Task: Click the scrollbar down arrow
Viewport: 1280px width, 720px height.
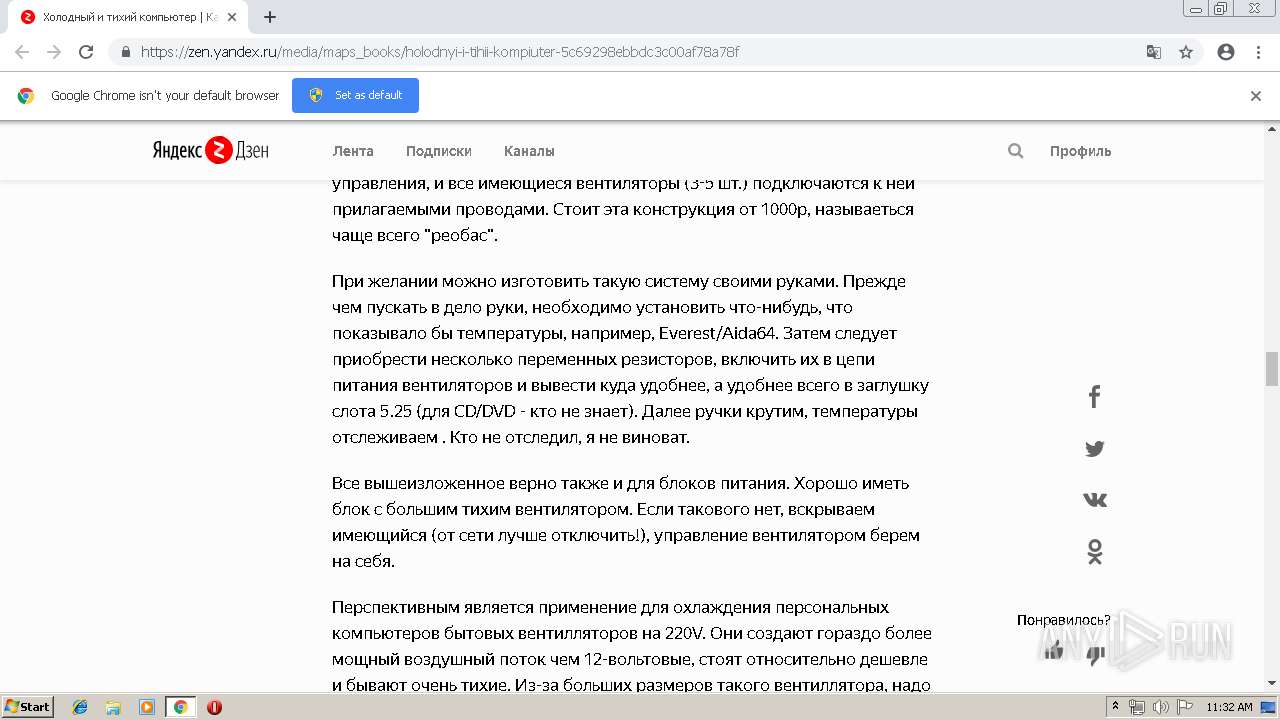Action: tap(1272, 683)
